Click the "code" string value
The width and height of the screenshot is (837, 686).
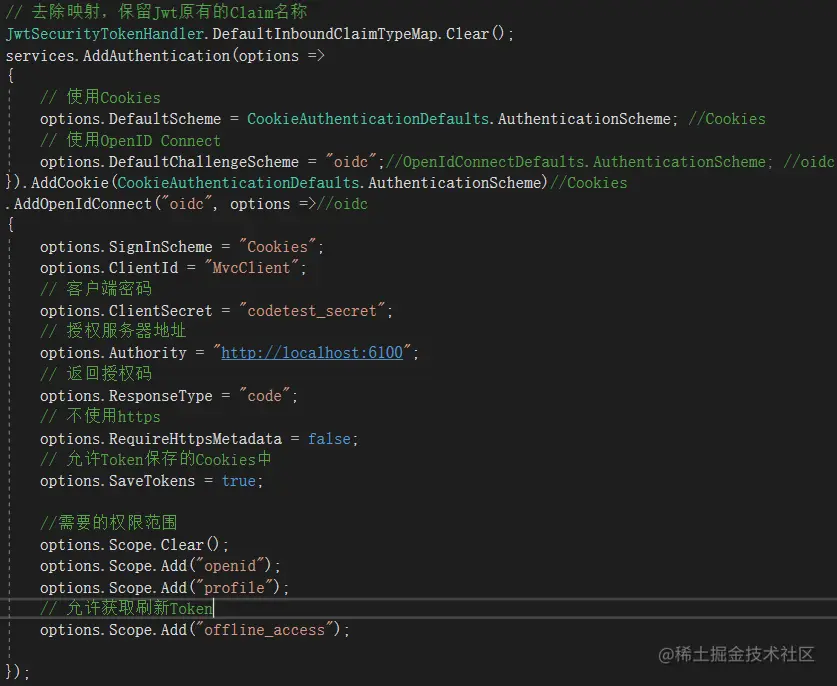click(x=264, y=396)
